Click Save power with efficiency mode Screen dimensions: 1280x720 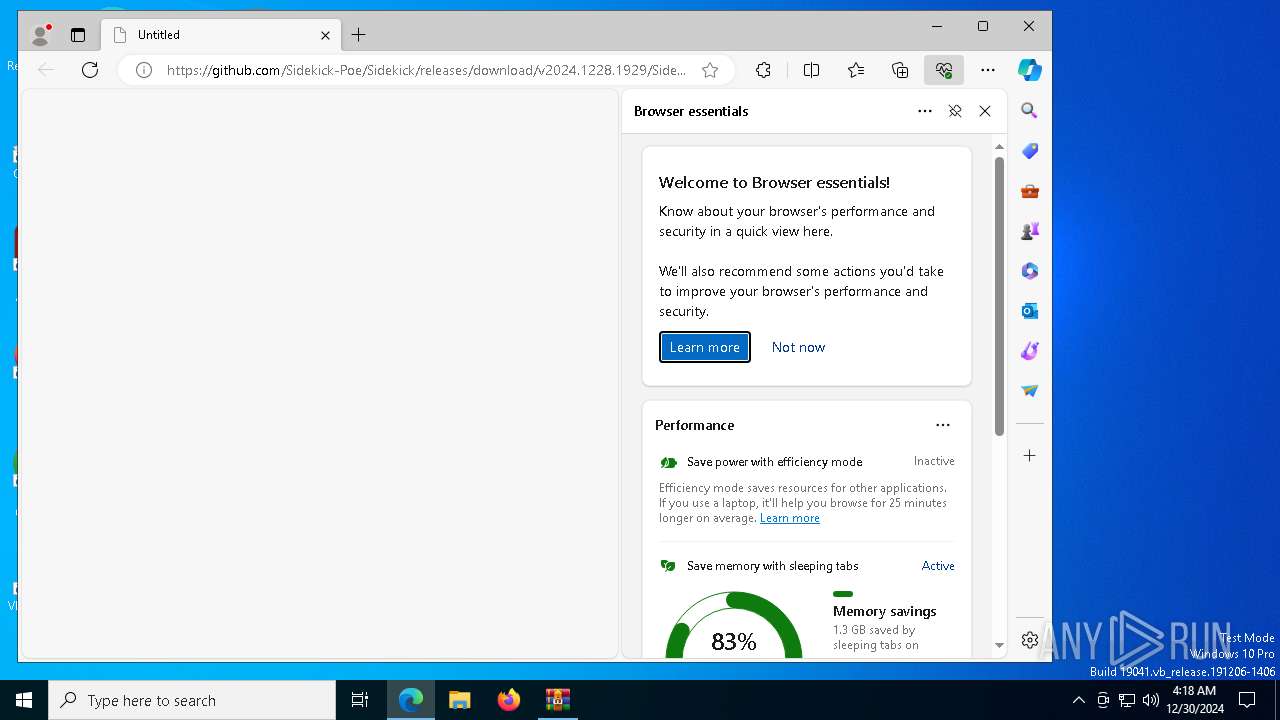click(775, 462)
